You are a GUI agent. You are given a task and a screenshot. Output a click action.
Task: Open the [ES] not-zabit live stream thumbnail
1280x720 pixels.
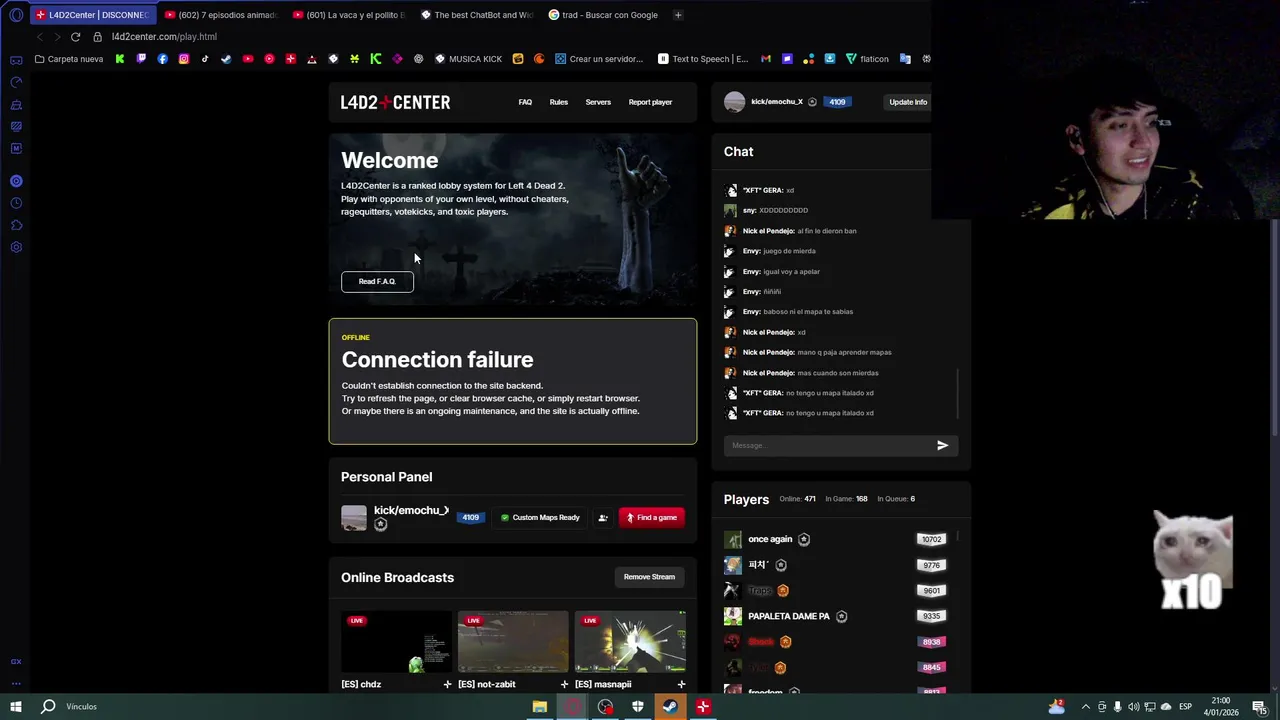coord(513,642)
